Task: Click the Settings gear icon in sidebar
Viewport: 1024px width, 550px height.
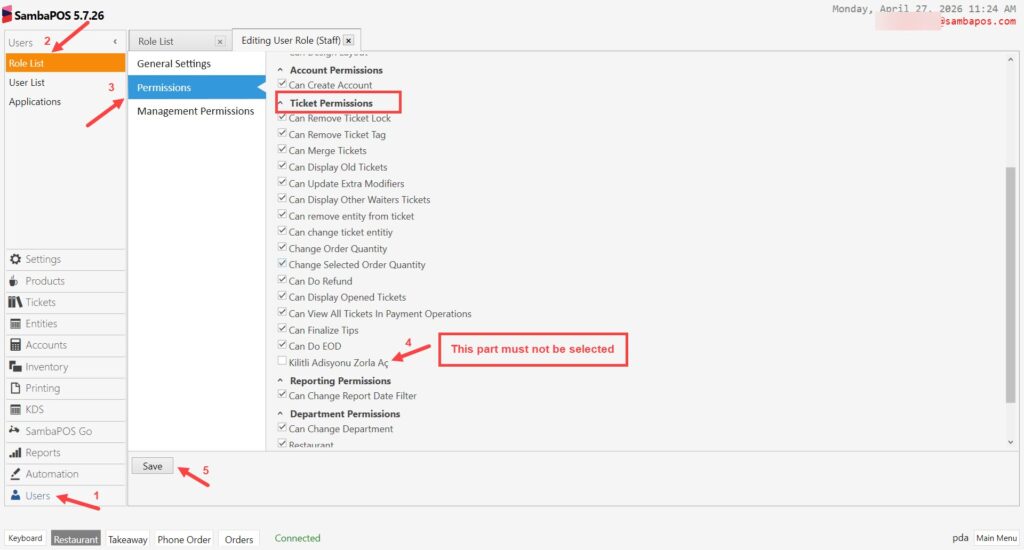Action: click(15, 260)
